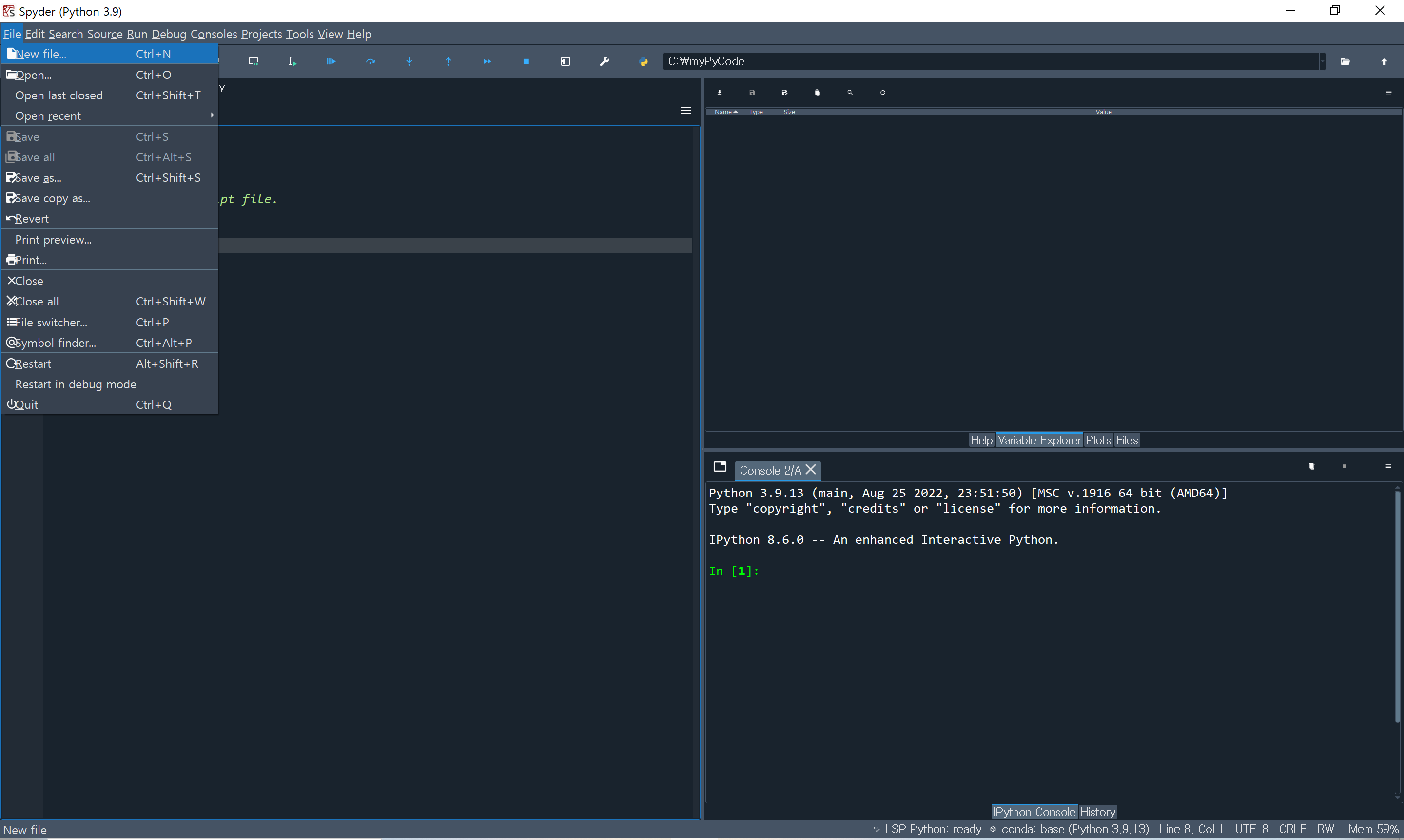This screenshot has height=840, width=1404.
Task: Close the Console 2/A tab
Action: [810, 470]
